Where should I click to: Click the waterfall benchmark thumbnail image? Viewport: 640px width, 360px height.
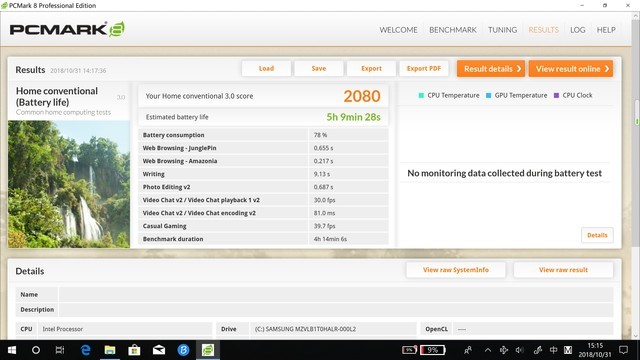click(x=69, y=184)
